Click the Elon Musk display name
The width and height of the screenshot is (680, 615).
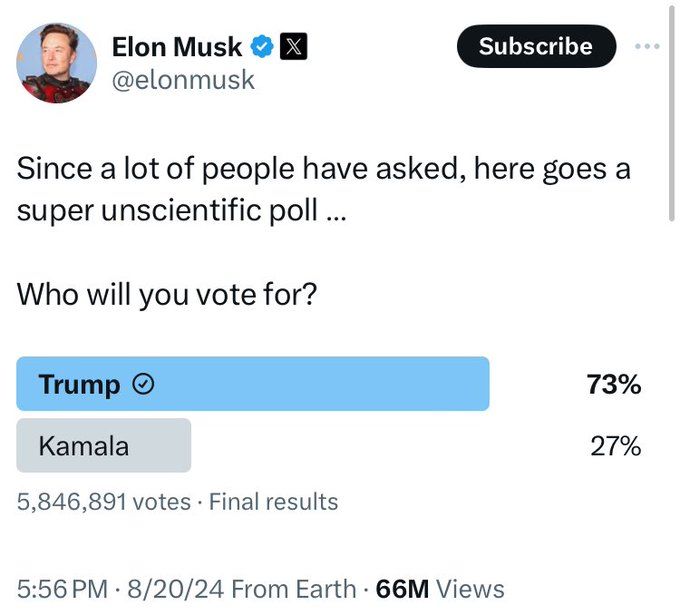pyautogui.click(x=177, y=46)
